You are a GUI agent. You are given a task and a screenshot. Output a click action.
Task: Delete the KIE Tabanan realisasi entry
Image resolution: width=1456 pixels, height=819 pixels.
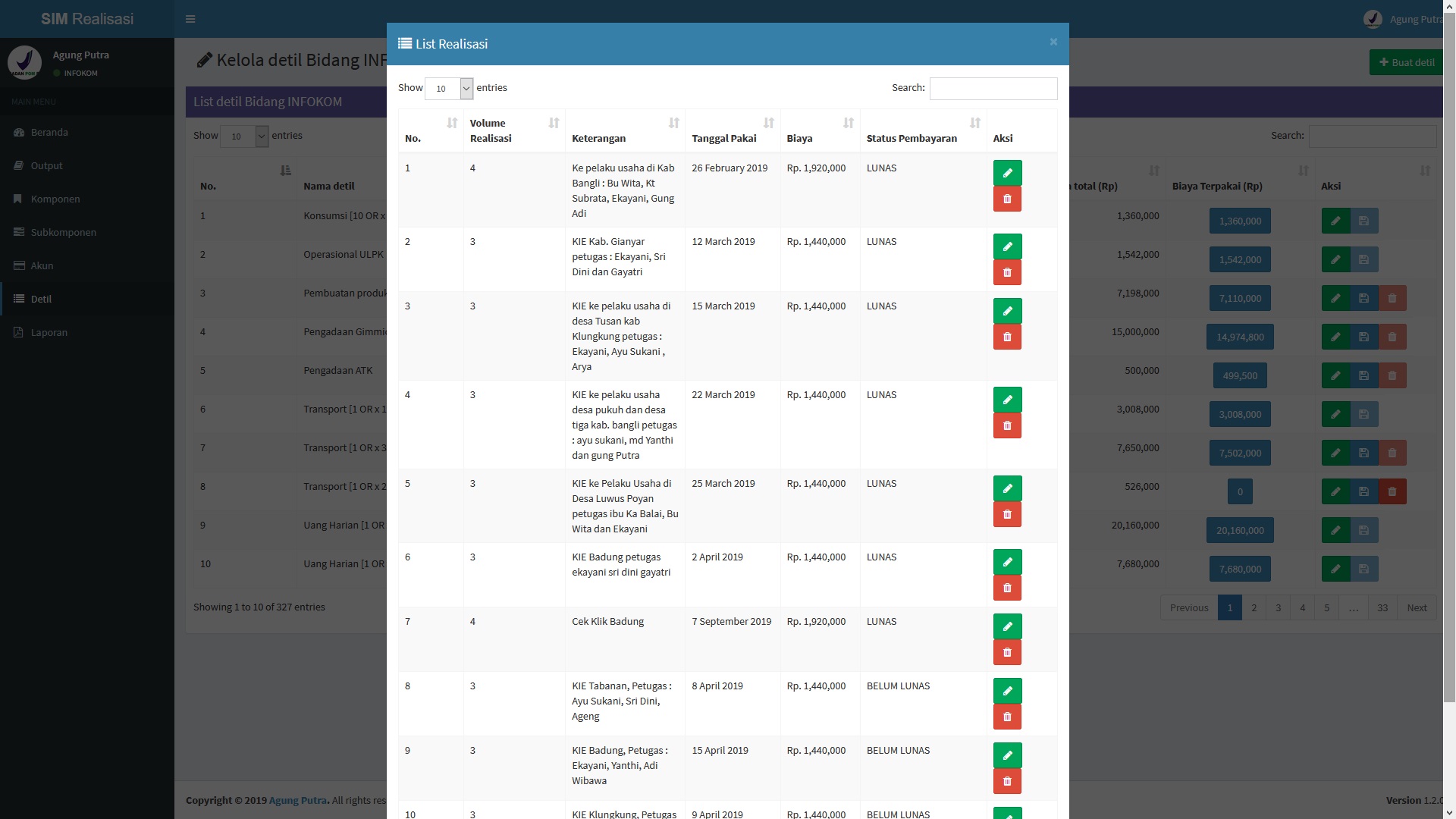click(x=1007, y=717)
